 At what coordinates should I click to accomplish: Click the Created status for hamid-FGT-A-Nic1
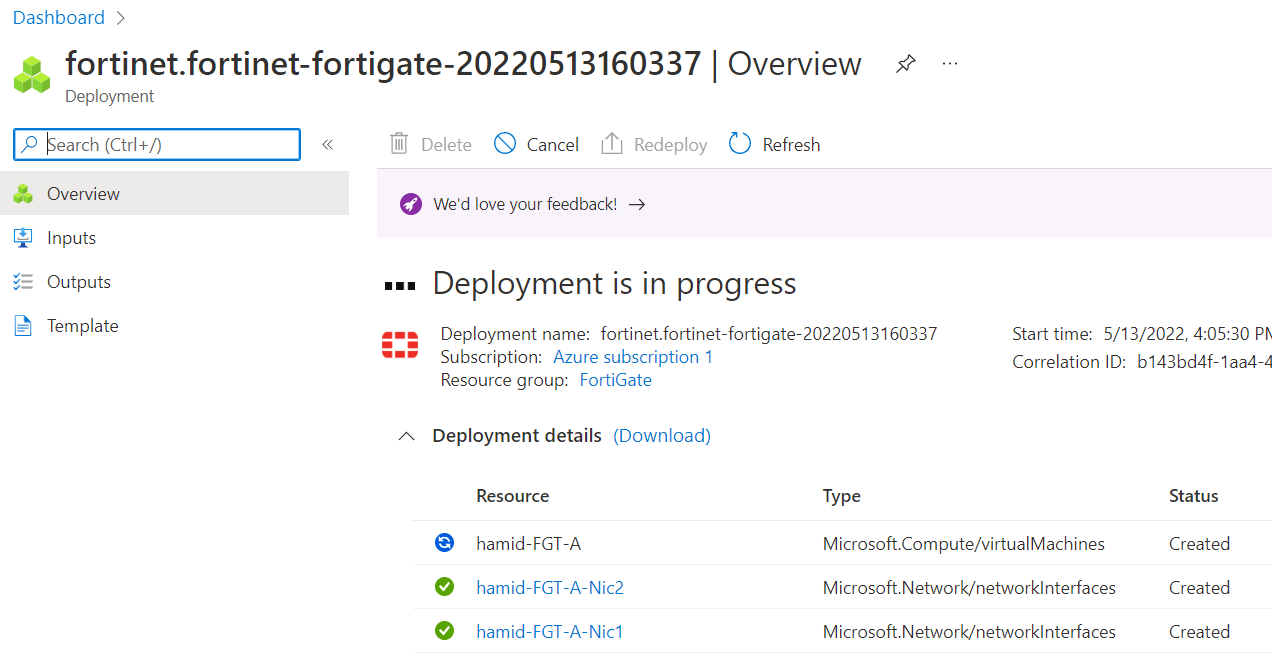[x=1199, y=632]
